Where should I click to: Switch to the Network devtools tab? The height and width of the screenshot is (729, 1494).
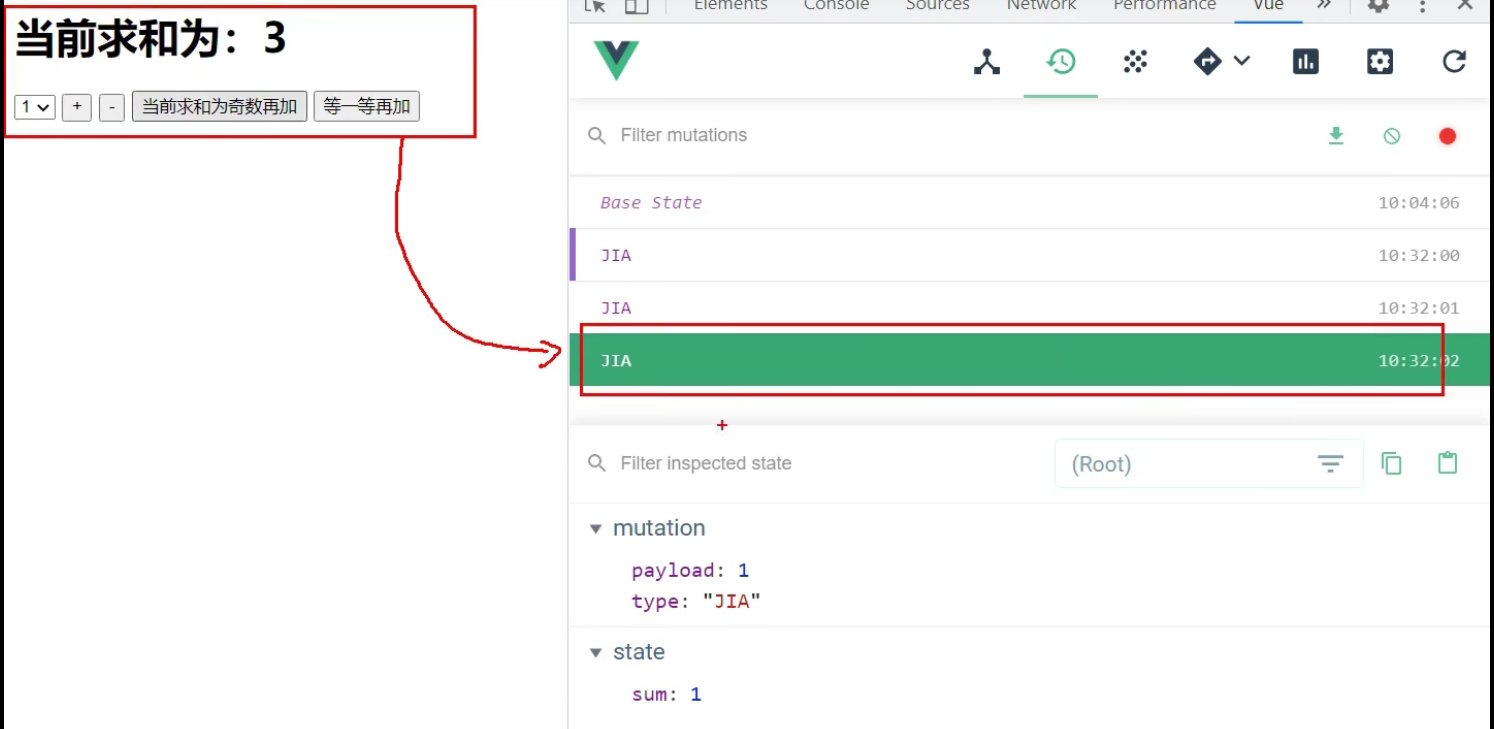click(x=1042, y=6)
